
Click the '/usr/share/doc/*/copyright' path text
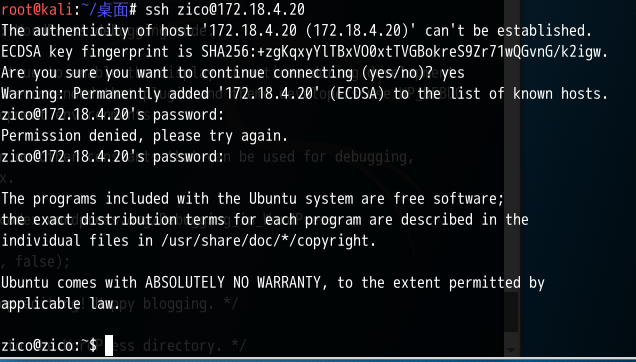tap(266, 241)
